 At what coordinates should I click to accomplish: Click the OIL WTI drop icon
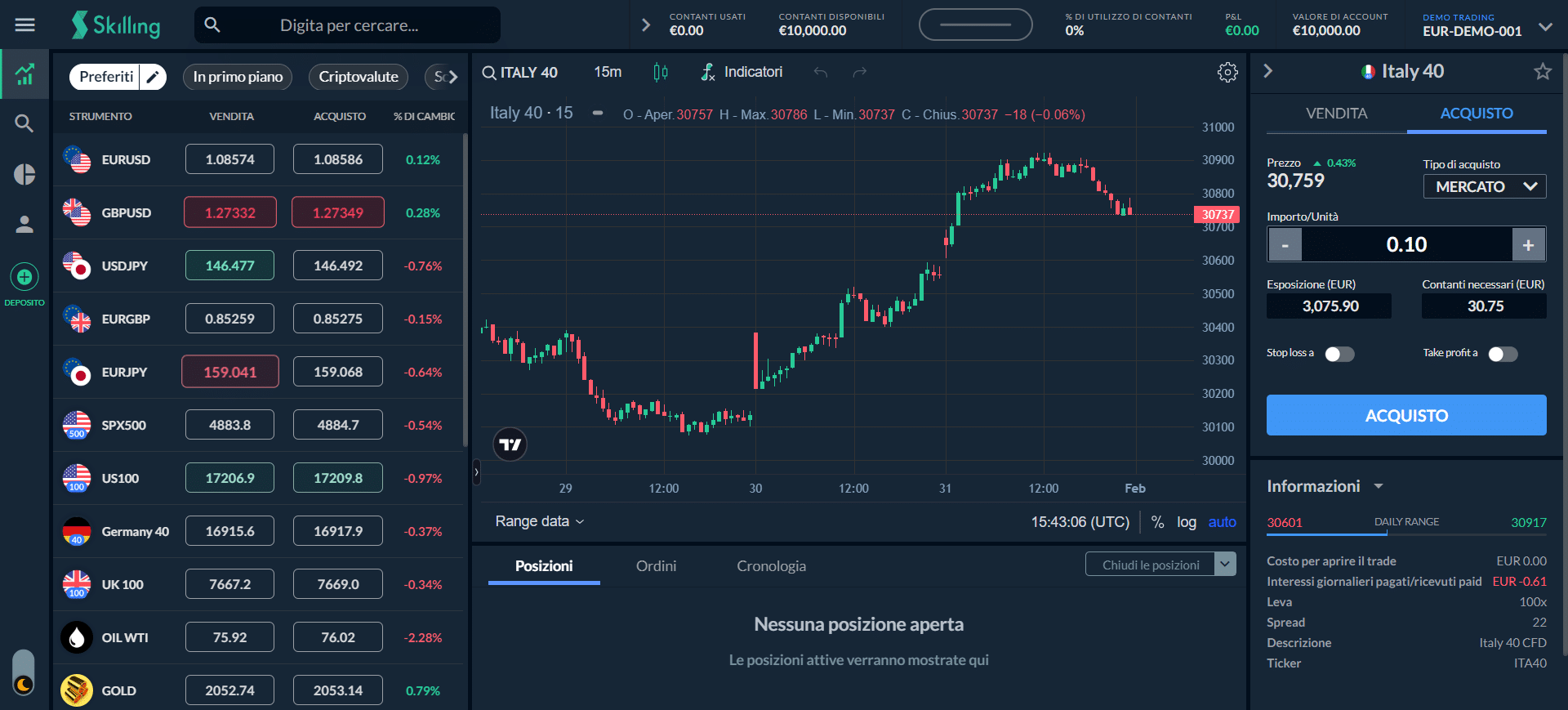tap(77, 637)
